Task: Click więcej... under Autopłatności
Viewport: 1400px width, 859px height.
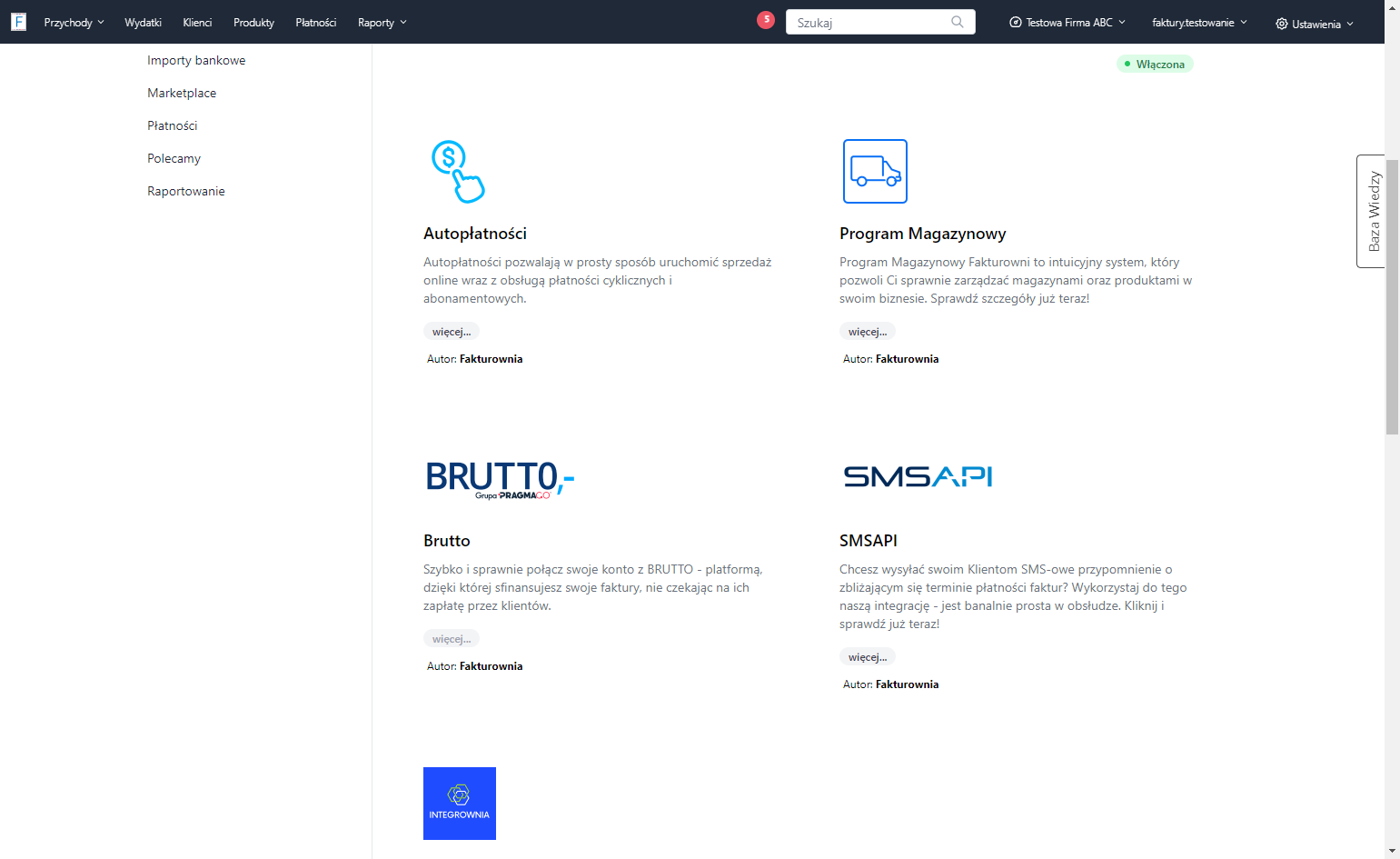Action: tap(452, 332)
